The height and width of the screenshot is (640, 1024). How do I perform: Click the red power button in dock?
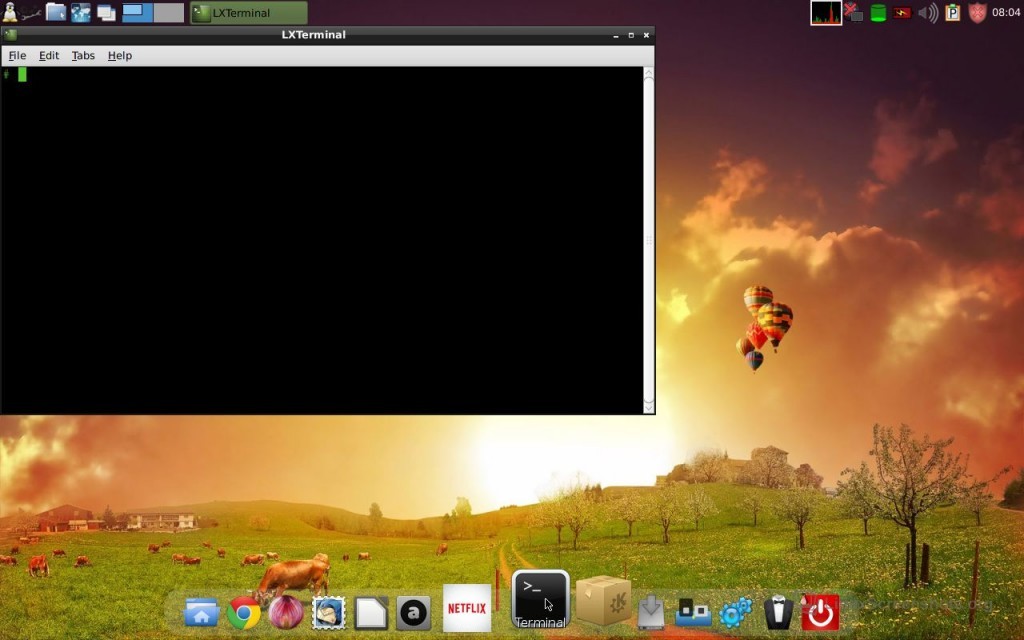pos(820,612)
